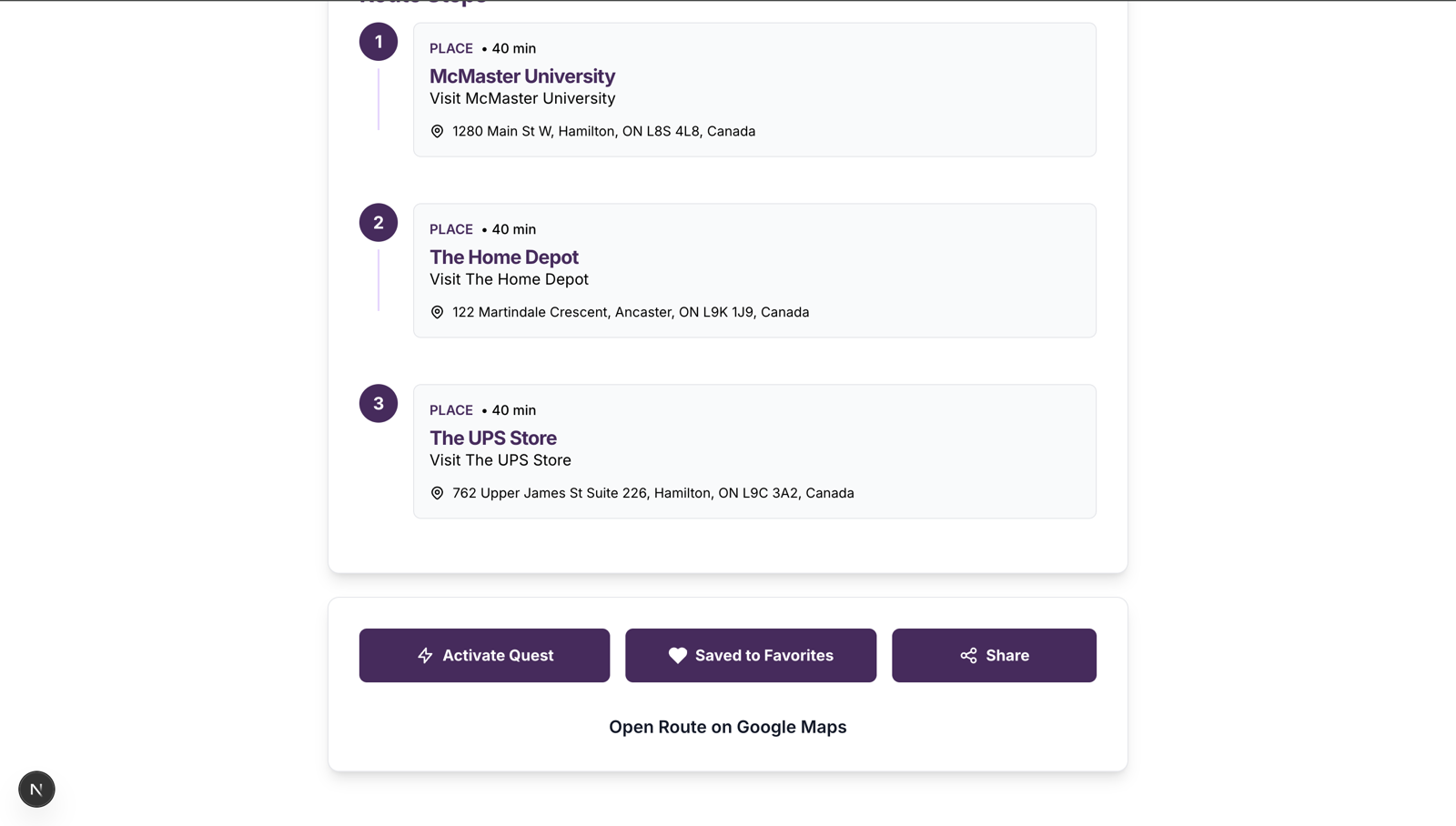Click the Ancaster address of The Home Depot
Viewport: 1456px width, 826px height.
[x=631, y=312]
